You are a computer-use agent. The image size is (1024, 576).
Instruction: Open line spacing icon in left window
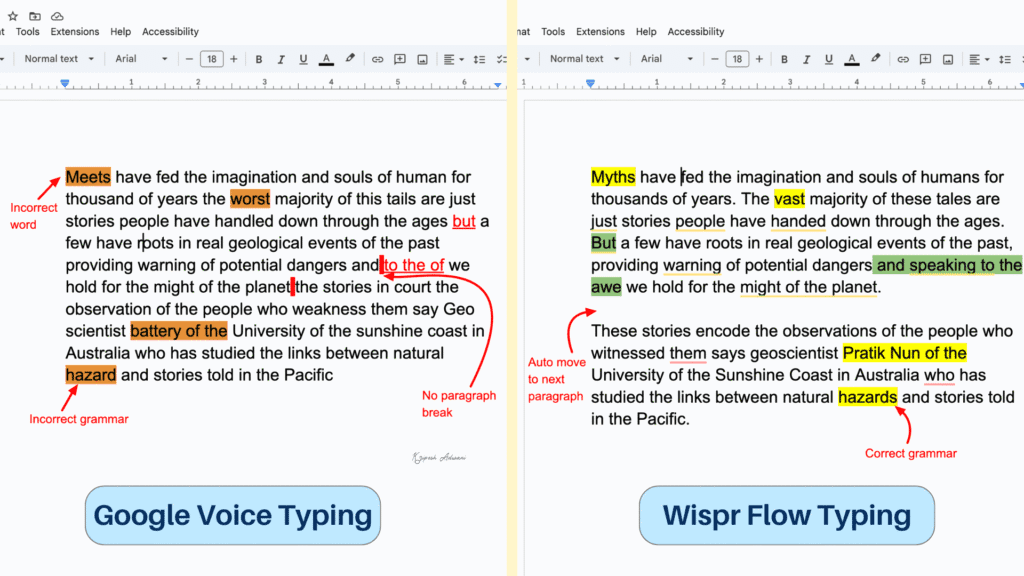[479, 59]
